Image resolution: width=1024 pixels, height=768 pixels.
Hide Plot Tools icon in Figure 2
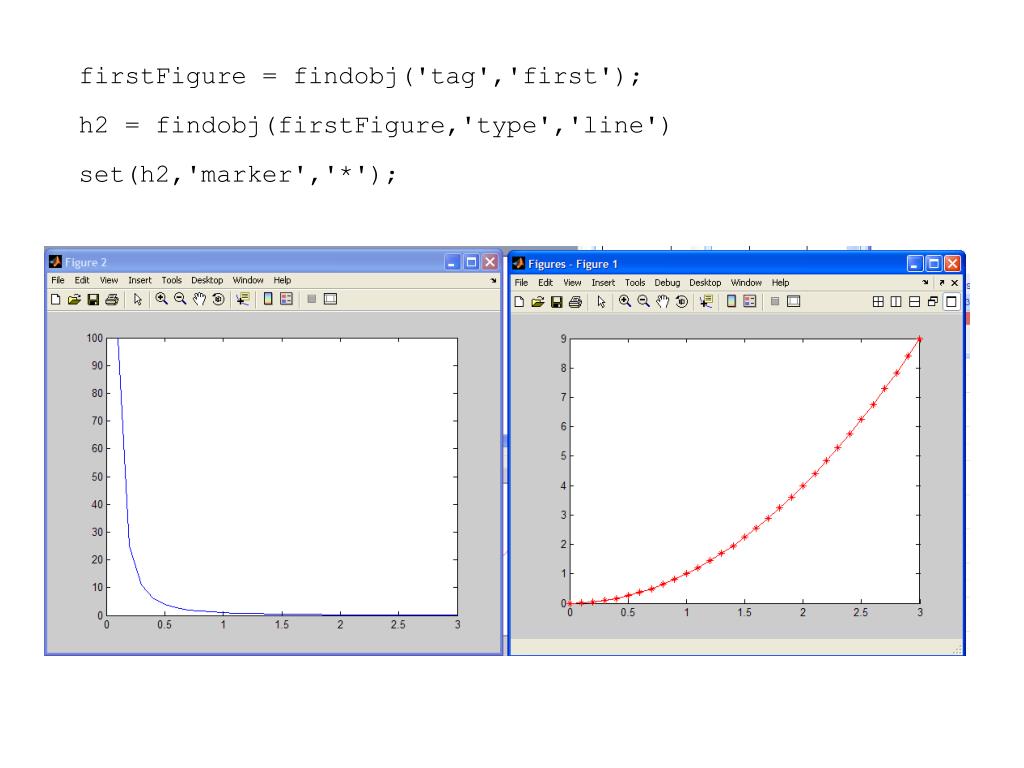[312, 299]
